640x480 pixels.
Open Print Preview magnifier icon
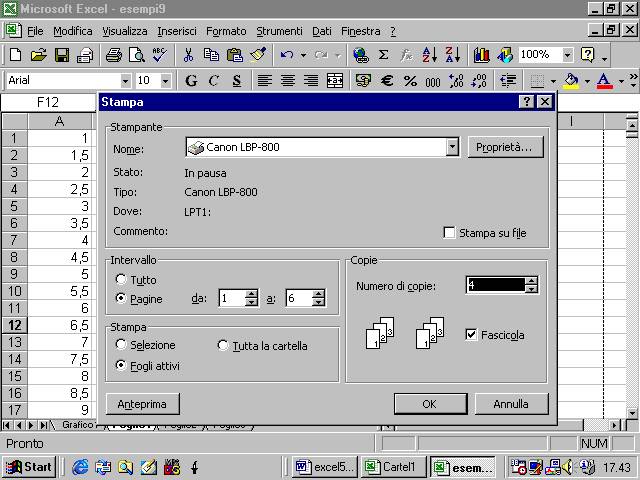[137, 55]
